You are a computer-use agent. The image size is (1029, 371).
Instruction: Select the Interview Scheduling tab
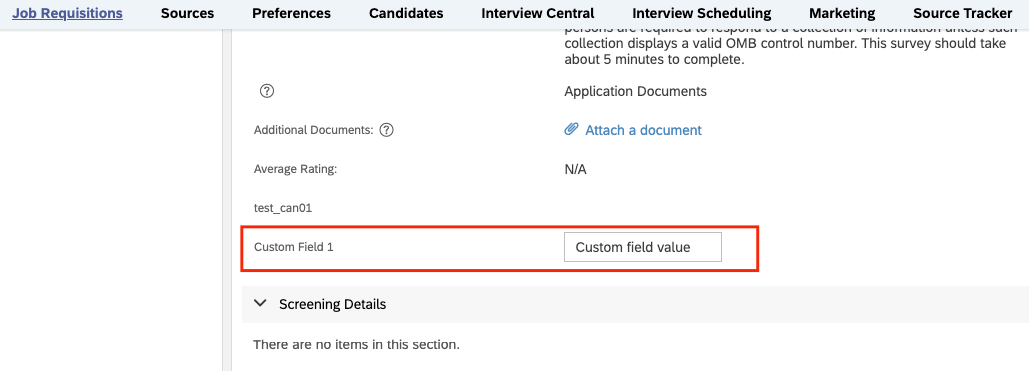point(702,13)
